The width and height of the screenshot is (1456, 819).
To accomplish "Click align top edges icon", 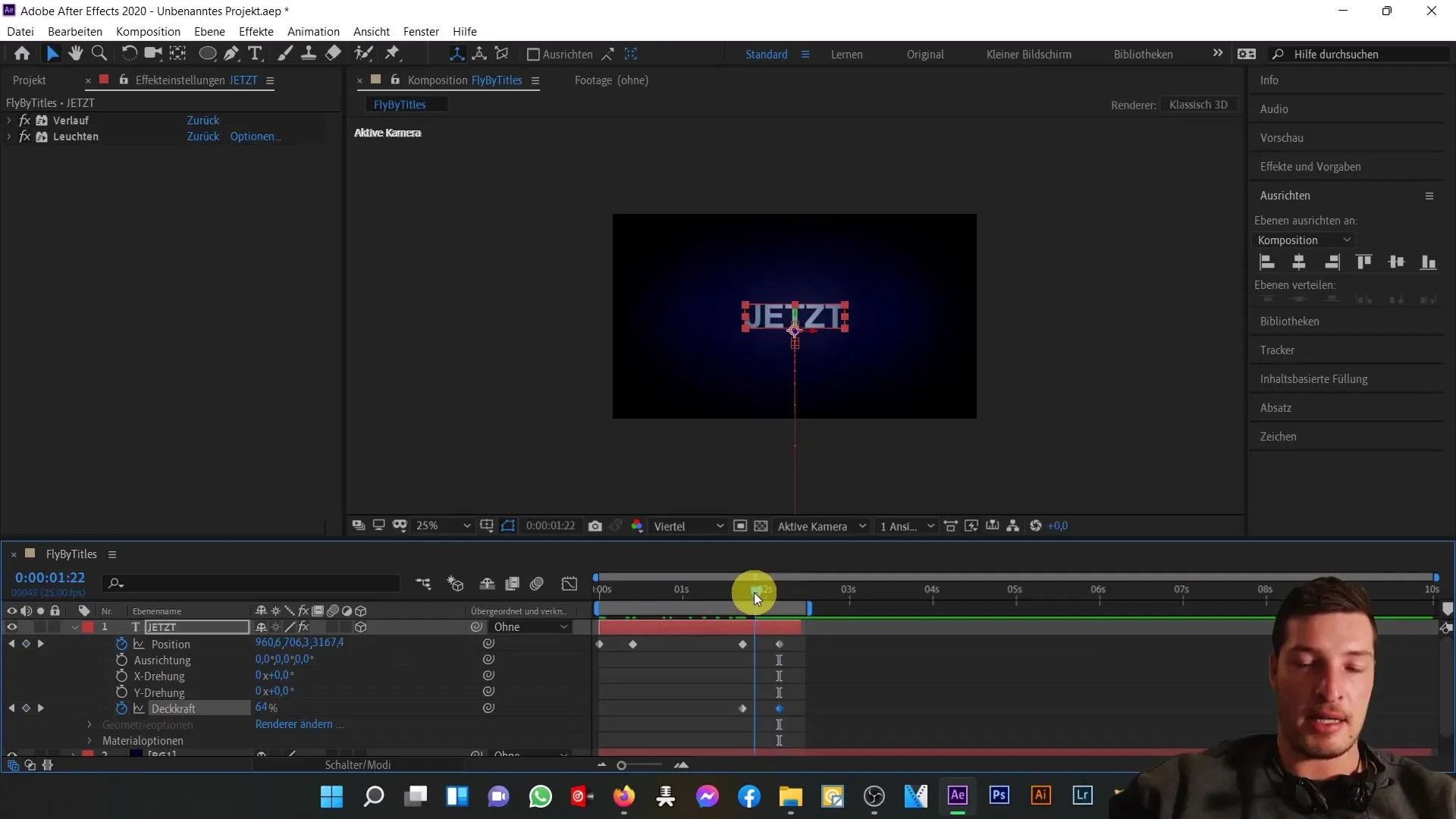I will tap(1363, 262).
